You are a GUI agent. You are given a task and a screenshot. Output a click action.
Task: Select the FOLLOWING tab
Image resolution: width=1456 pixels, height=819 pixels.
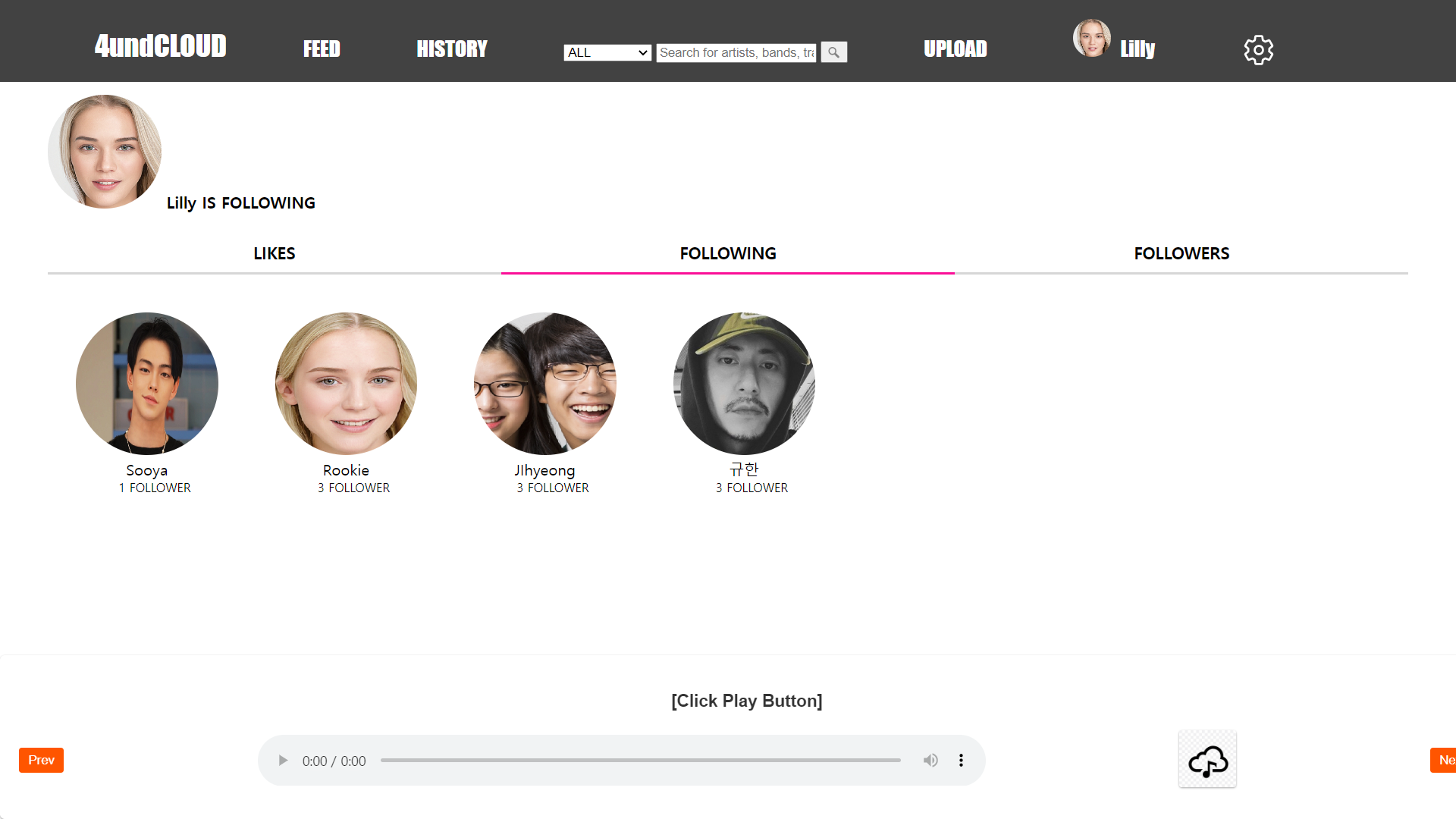coord(727,253)
